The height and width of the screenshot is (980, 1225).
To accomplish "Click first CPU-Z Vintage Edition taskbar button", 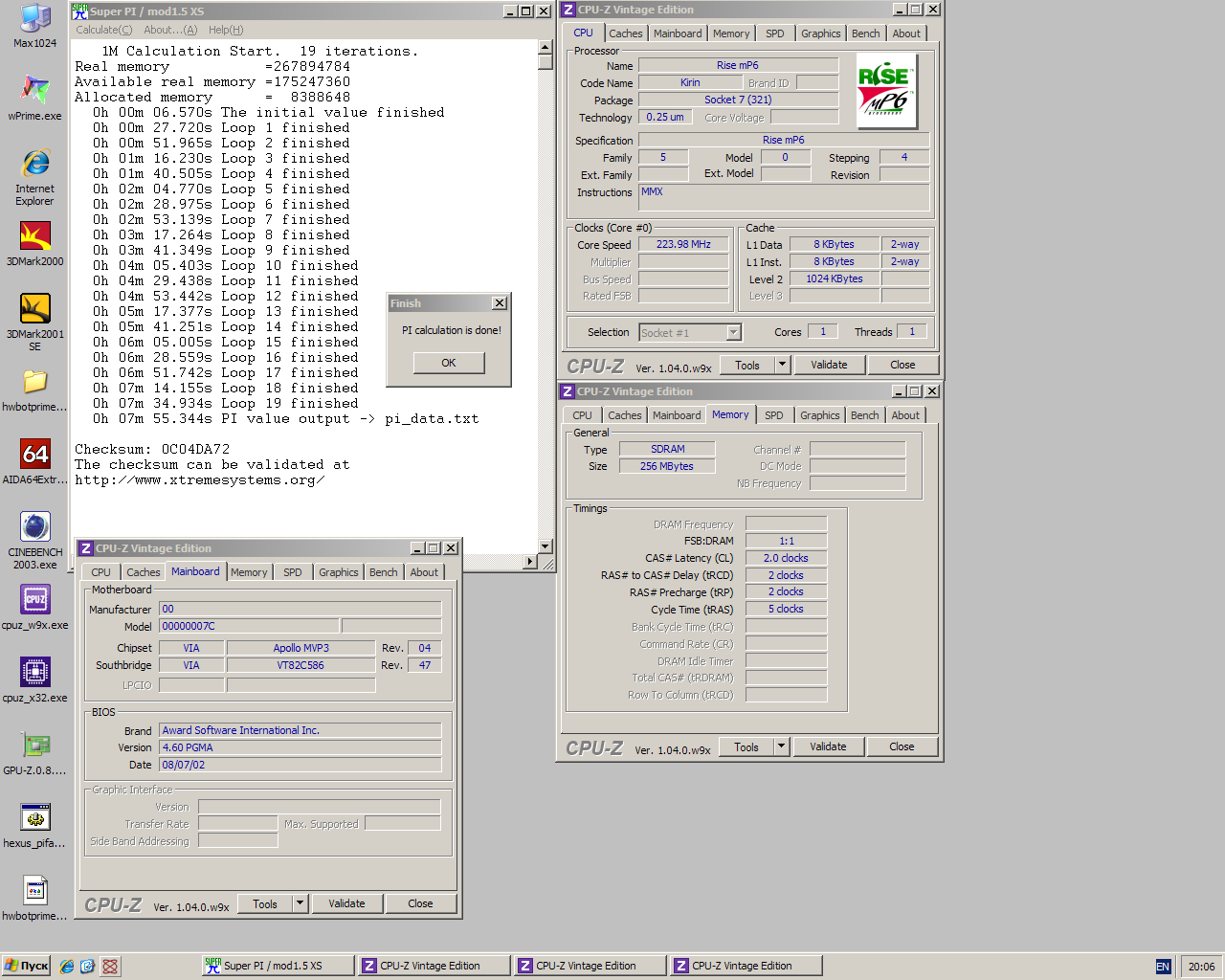I will (434, 966).
